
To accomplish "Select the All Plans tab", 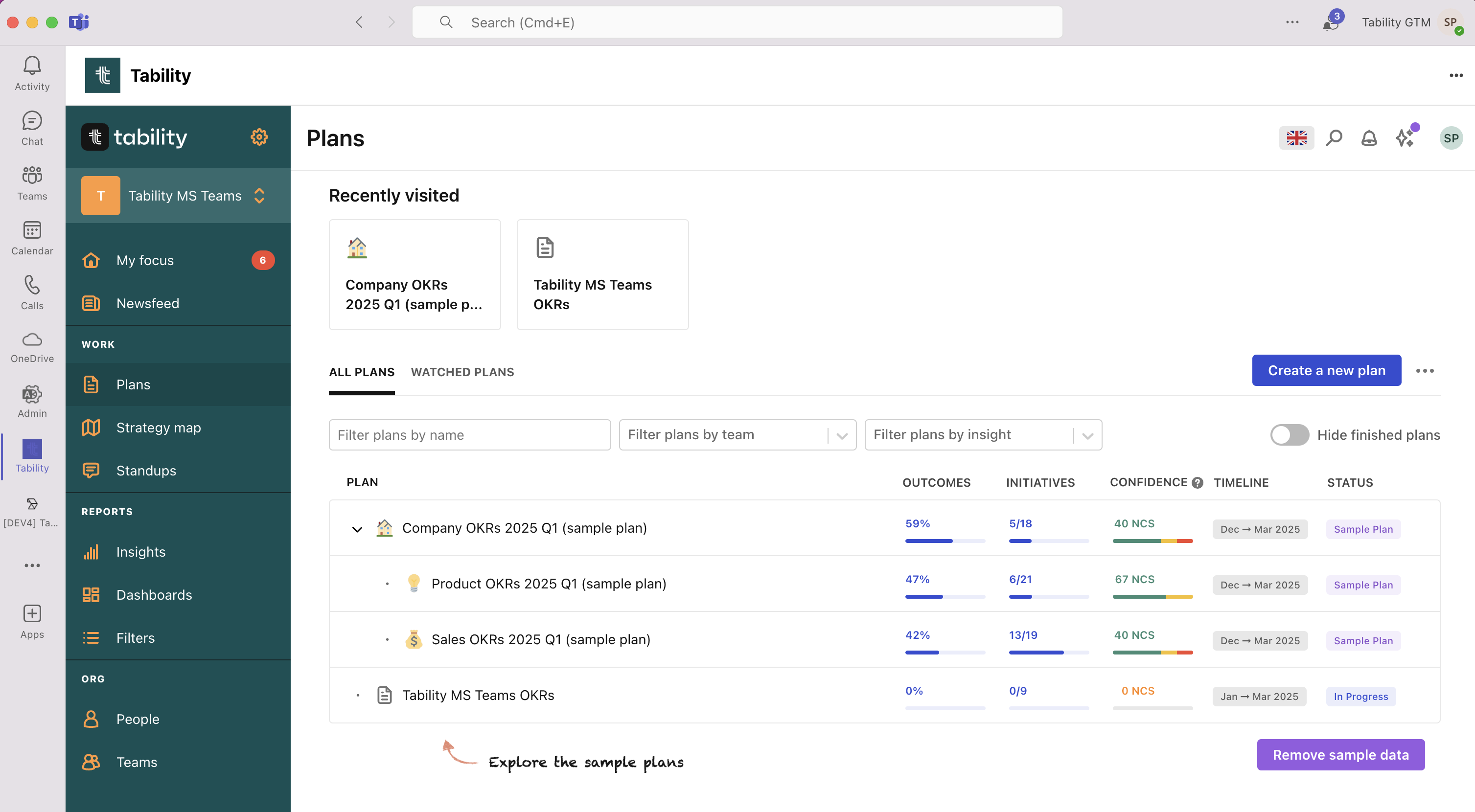I will [x=361, y=372].
